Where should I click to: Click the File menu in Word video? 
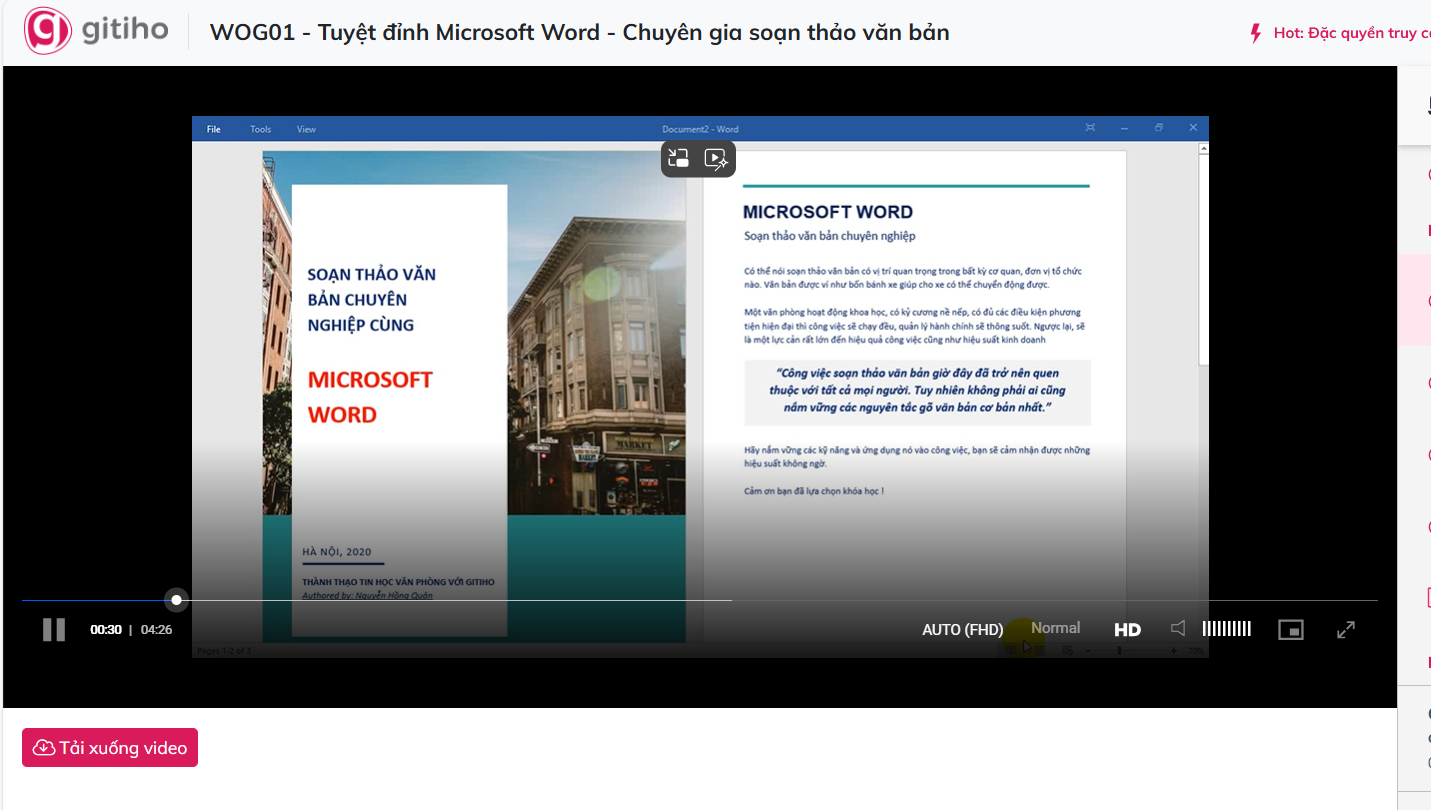coord(213,129)
